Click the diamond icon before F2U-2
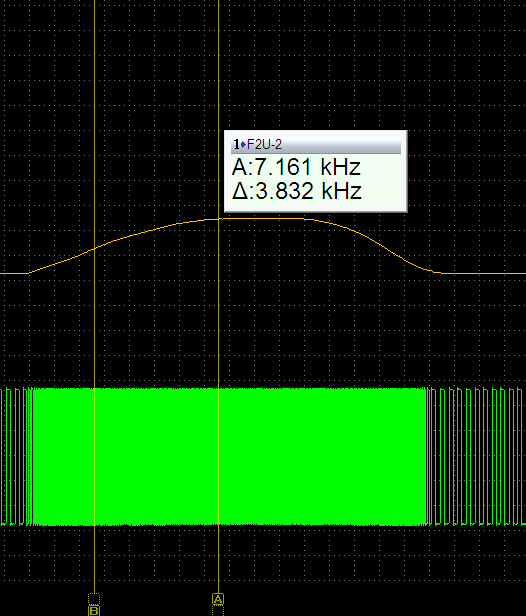Image resolution: width=526 pixels, height=616 pixels. point(243,145)
